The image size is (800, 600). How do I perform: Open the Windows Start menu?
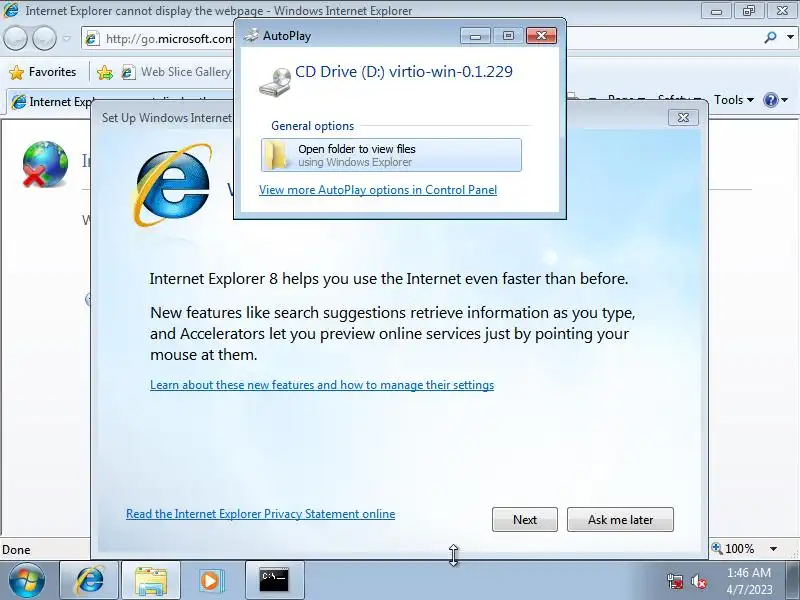coord(27,580)
